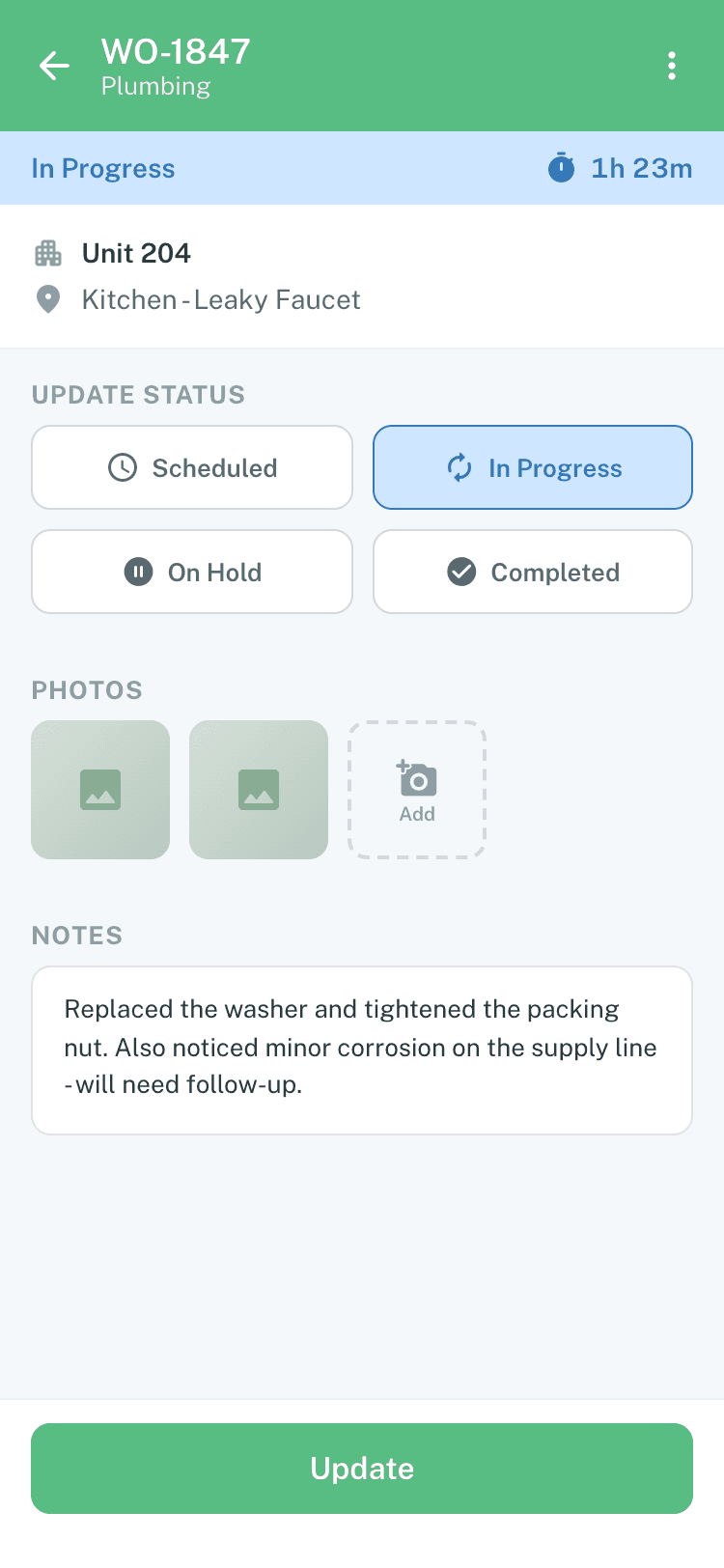
Task: Select the Completed status option
Action: pos(532,572)
